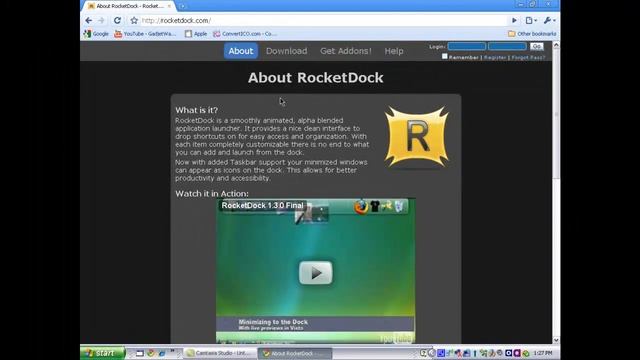Click the RocketDock 1.3.0 Final video title
This screenshot has height=360, width=640.
[262, 205]
